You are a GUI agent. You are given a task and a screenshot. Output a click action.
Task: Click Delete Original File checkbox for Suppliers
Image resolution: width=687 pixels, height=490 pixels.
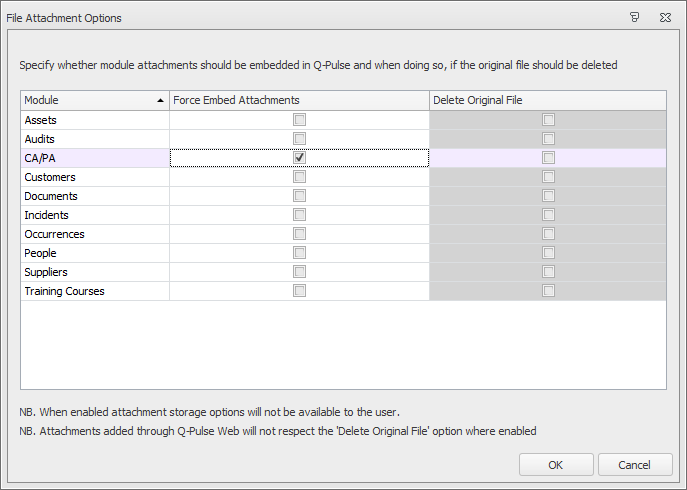coord(548,272)
